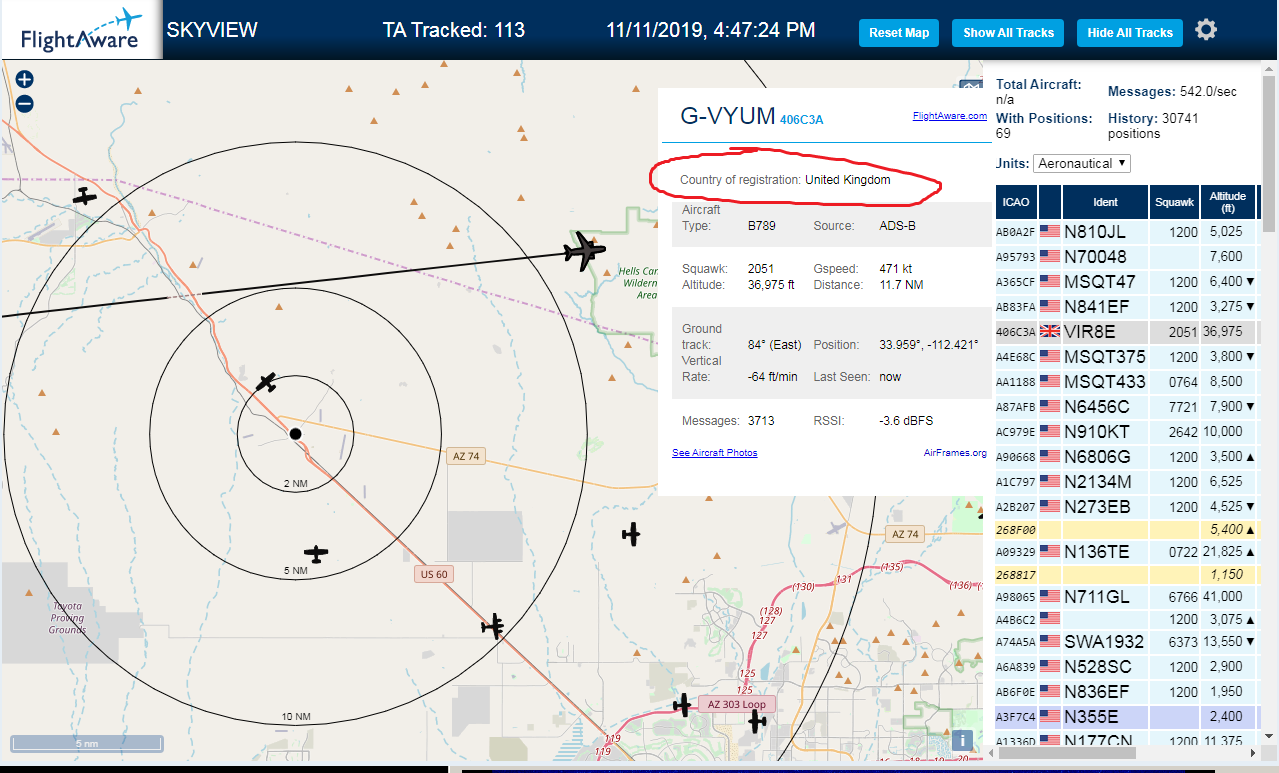1279x773 pixels.
Task: Select the aircraft icon left of AZ 303 Loop
Action: (x=683, y=705)
